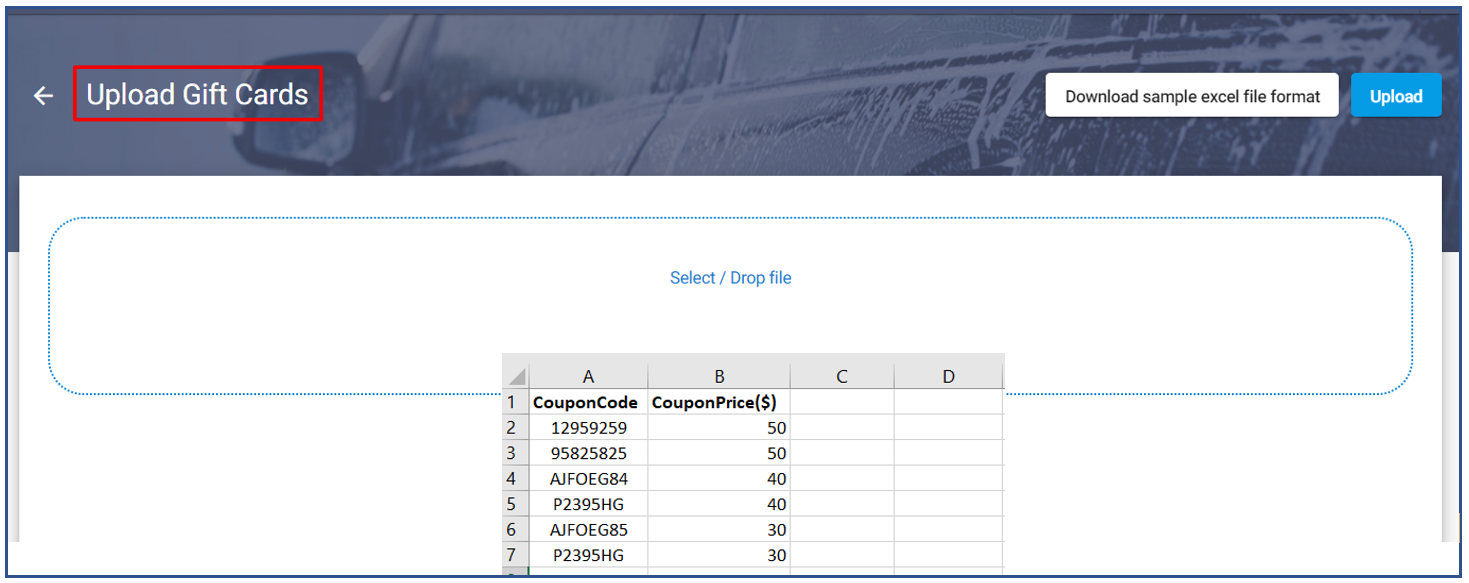Screen dimensions: 1469x583
Task: Select column D header in the spreadsheet
Action: 948,376
